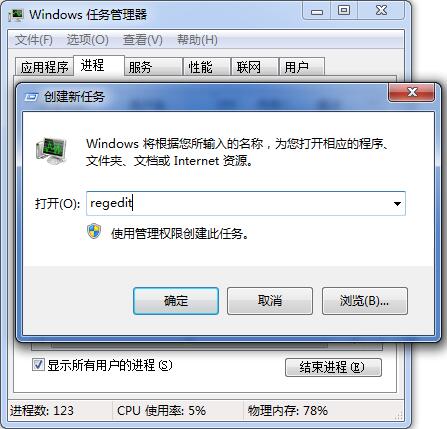Switch to the 应用程序 tab
Viewport: 447px width, 429px height.
coord(44,67)
